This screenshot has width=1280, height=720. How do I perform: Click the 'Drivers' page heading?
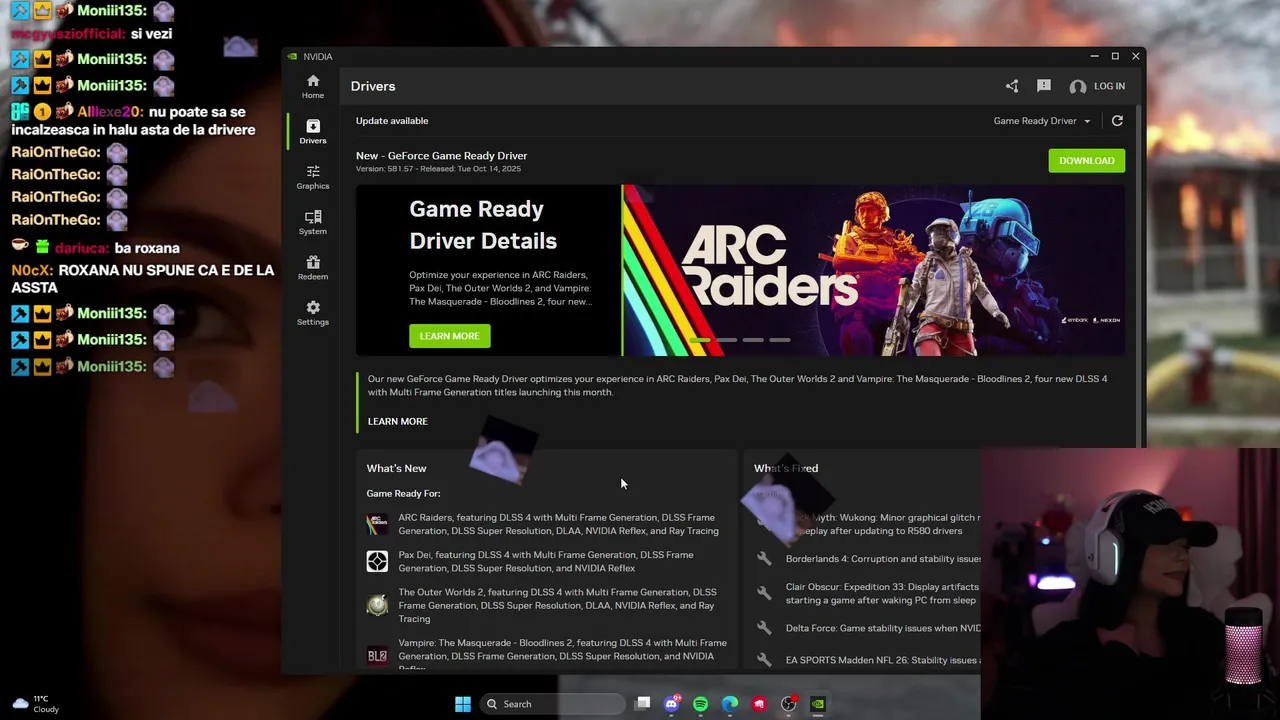[373, 86]
